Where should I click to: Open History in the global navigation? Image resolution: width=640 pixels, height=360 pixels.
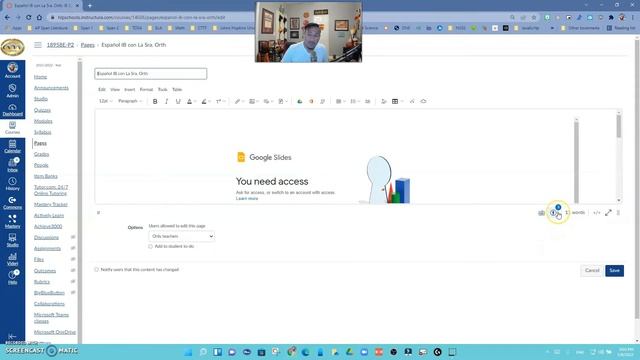13,184
